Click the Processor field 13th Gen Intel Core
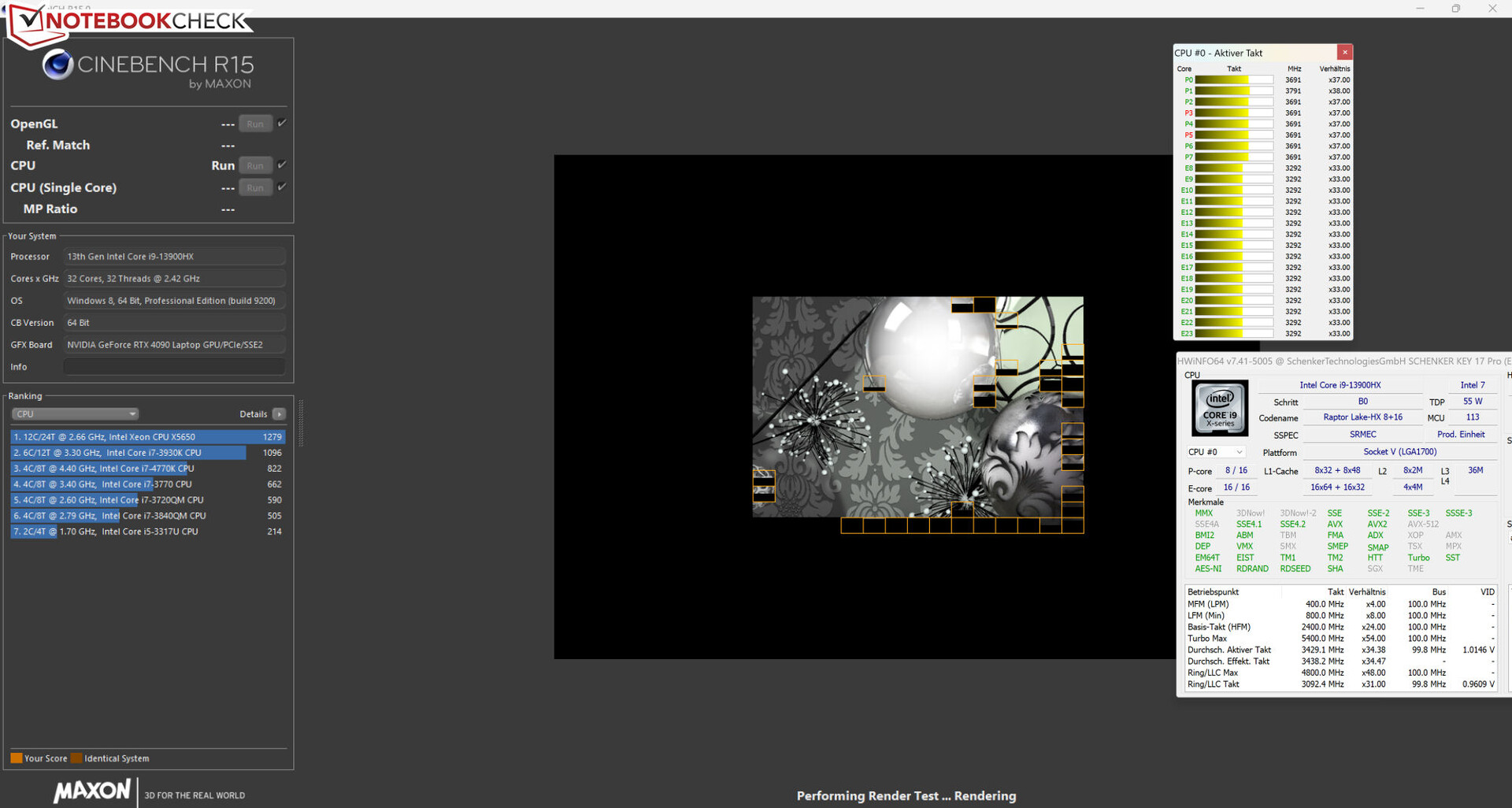1512x808 pixels. click(x=174, y=257)
